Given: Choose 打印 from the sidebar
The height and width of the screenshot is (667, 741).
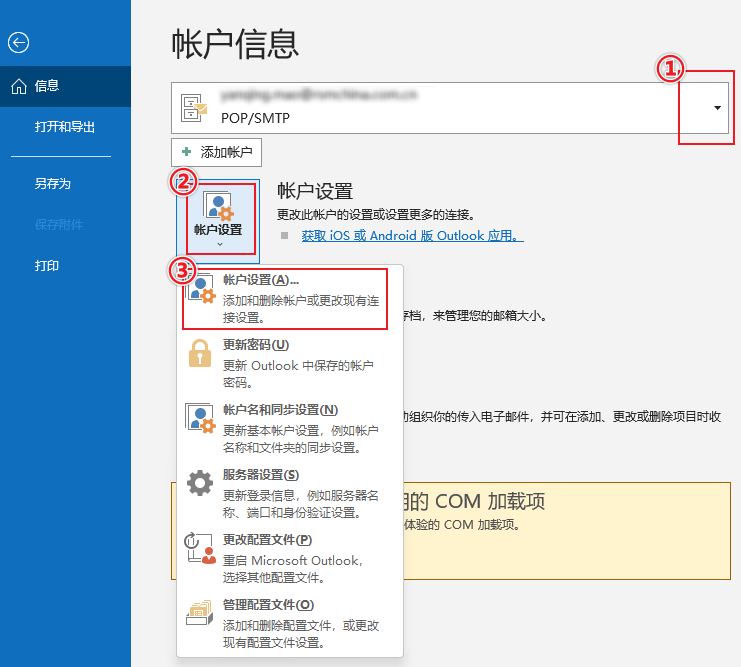Looking at the screenshot, I should (46, 265).
